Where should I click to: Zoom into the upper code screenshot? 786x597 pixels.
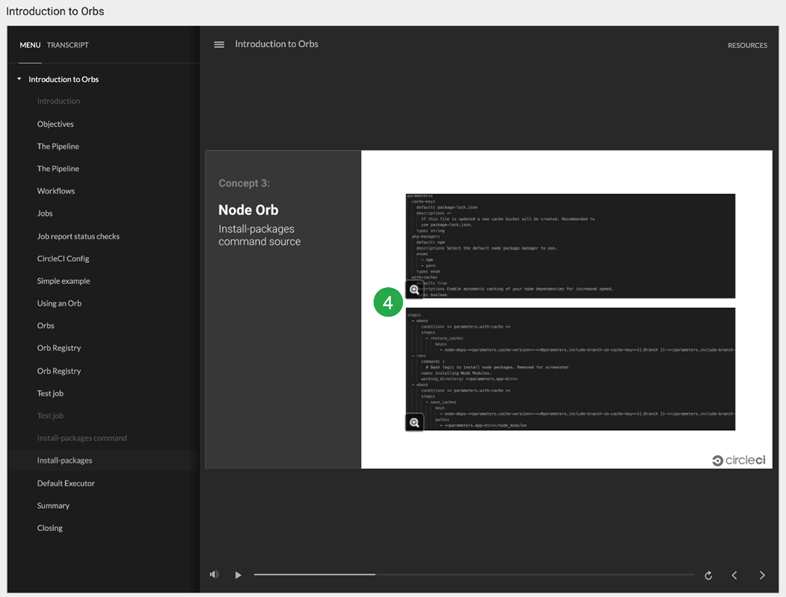pyautogui.click(x=415, y=290)
